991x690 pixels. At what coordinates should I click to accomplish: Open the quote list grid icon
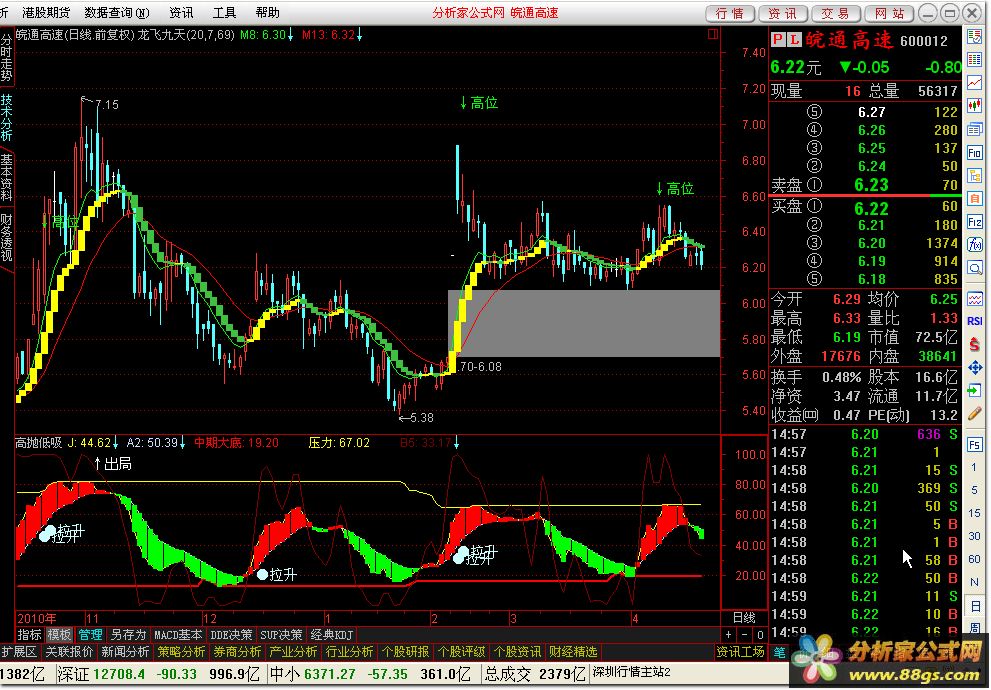coord(975,59)
